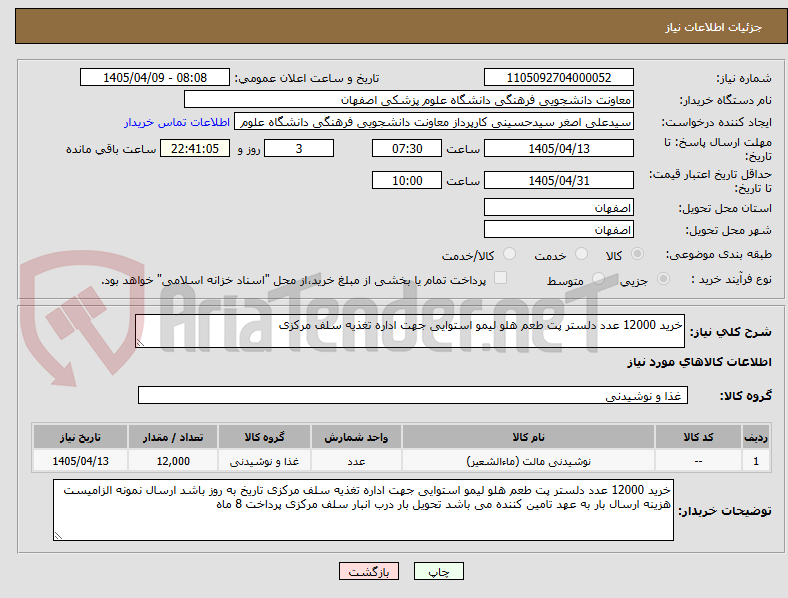788x598 pixels.
Task: Click the deadline time field 07:30
Action: click(407, 148)
